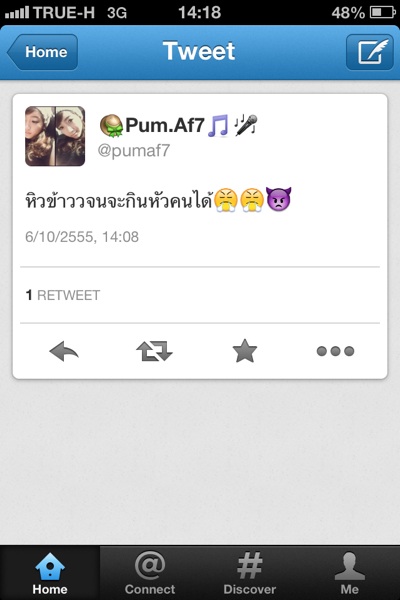Viewport: 400px width, 600px height.
Task: Favorite the tweet with the star icon
Action: coord(245,351)
